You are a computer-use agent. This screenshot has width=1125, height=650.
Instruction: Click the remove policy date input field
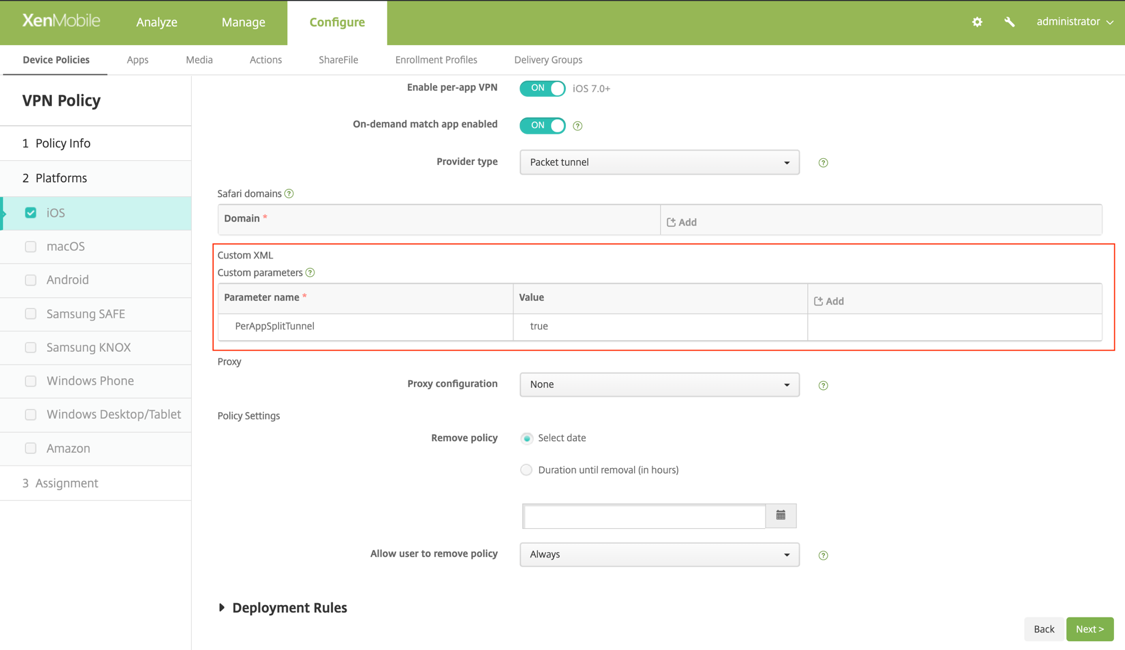pyautogui.click(x=644, y=516)
